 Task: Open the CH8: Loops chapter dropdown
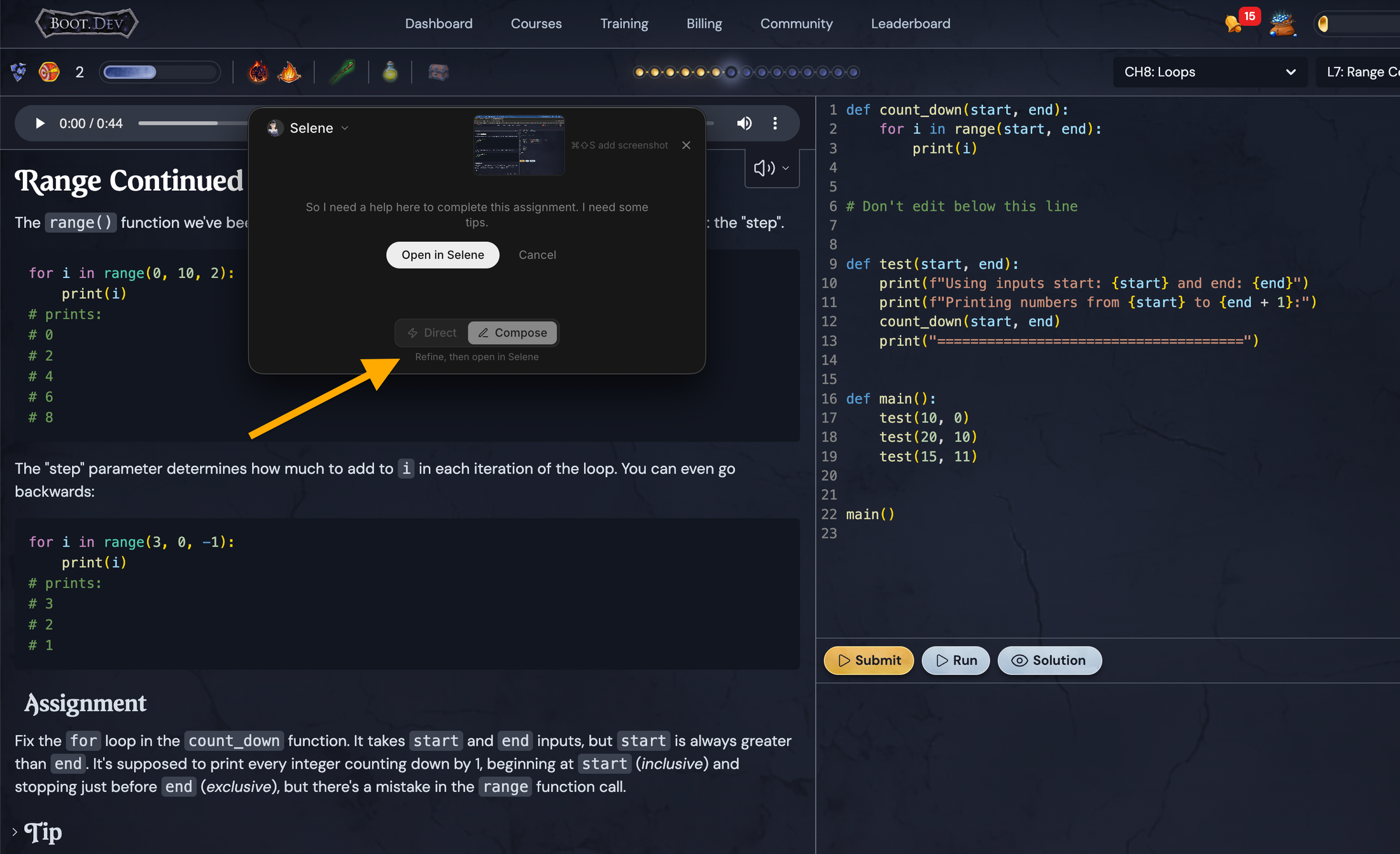coord(1210,72)
